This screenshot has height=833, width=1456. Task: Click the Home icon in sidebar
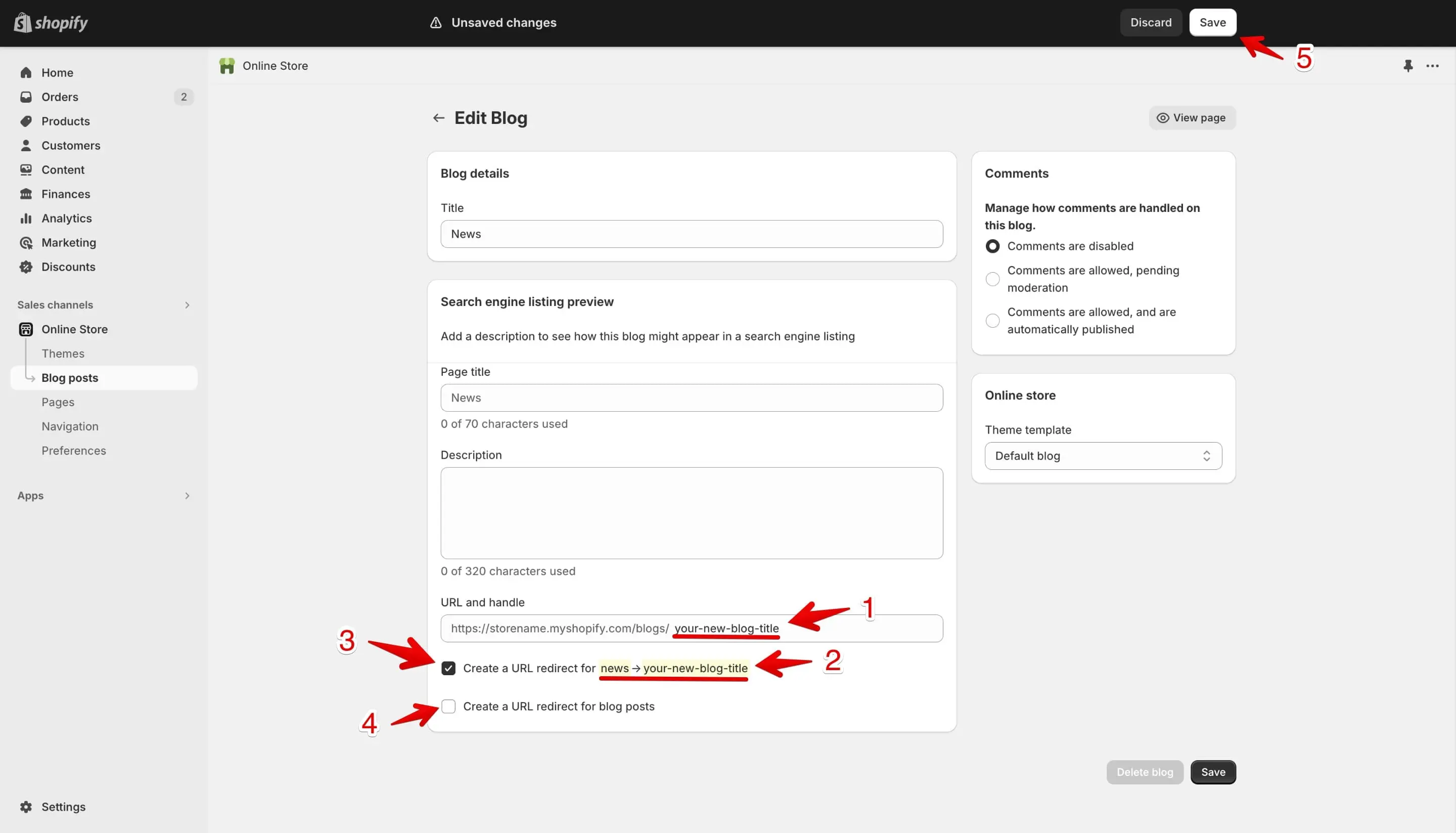click(x=26, y=73)
